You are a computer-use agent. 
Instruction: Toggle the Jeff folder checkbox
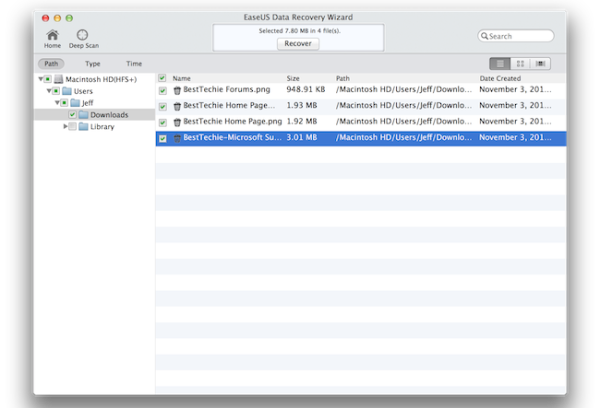64,103
